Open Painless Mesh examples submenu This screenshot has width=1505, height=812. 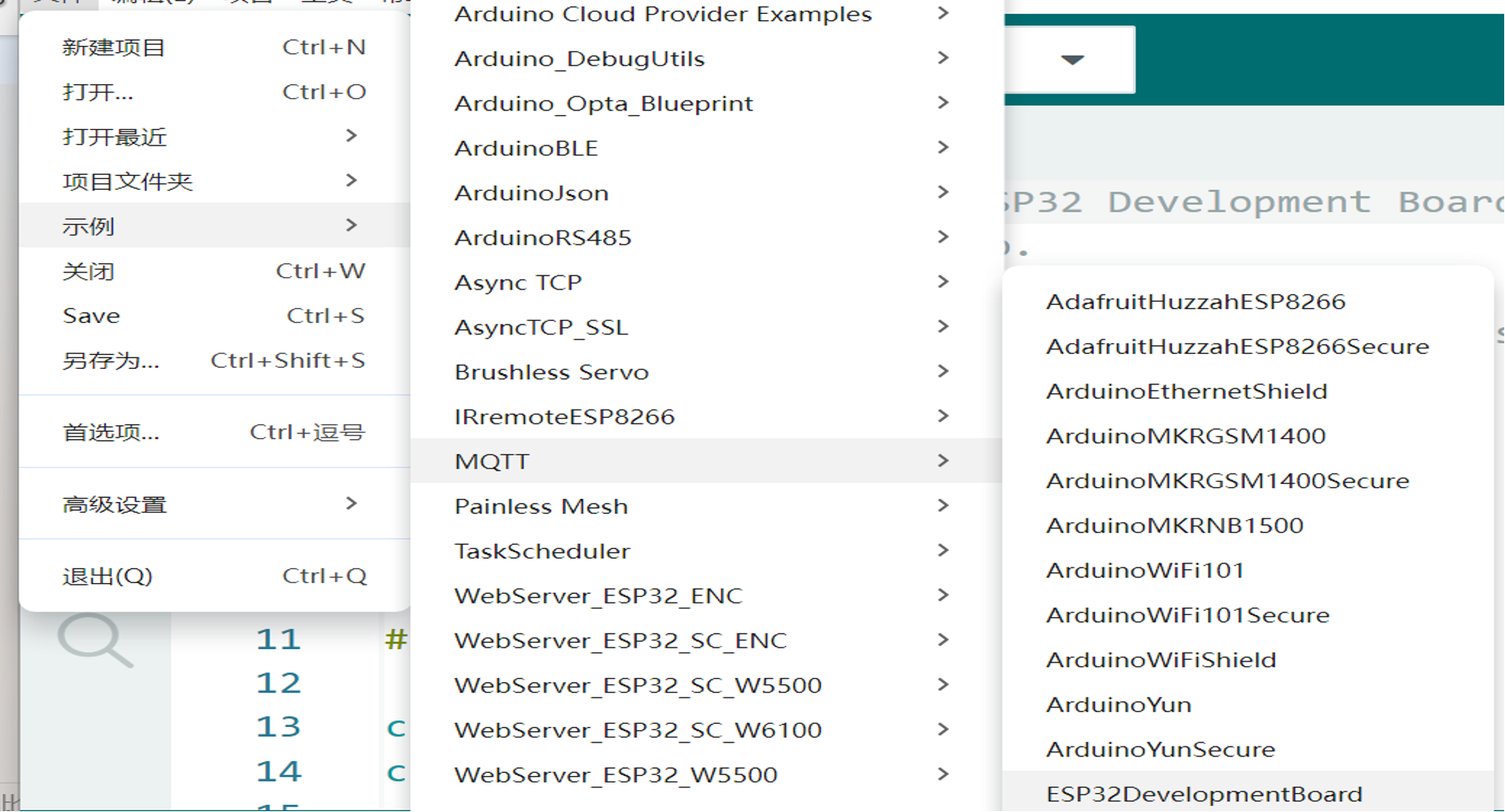707,506
